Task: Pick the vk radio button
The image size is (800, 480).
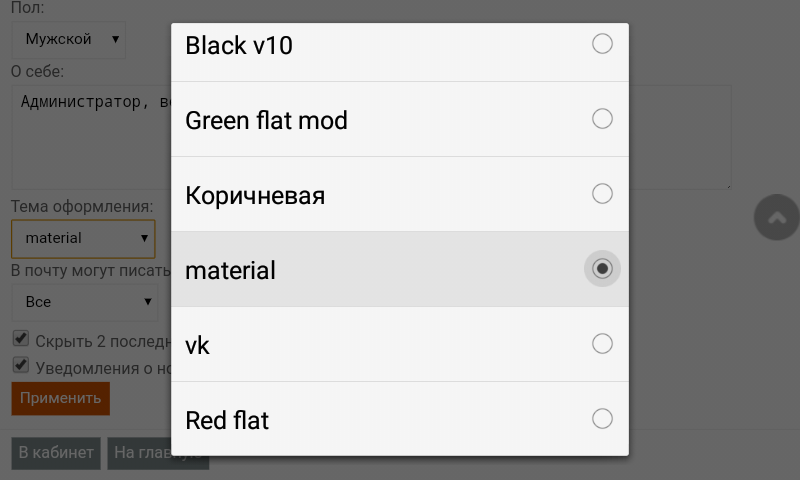Action: (x=602, y=344)
